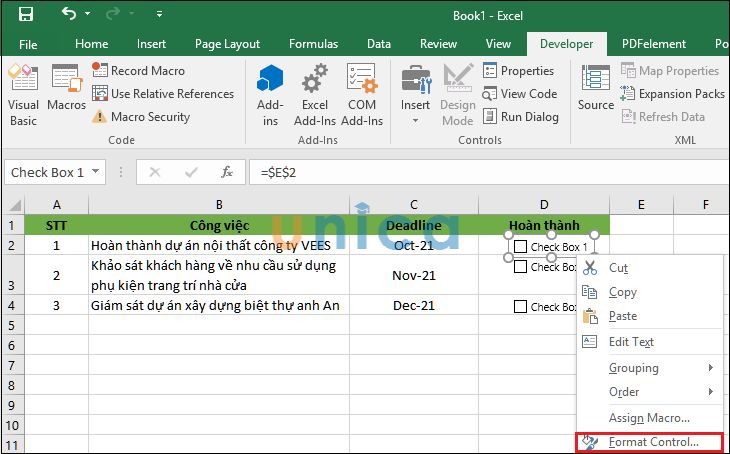The width and height of the screenshot is (730, 454).
Task: Click cell 'Giám sát dự án xây dựng biệt thự anh An'
Action: [x=219, y=305]
